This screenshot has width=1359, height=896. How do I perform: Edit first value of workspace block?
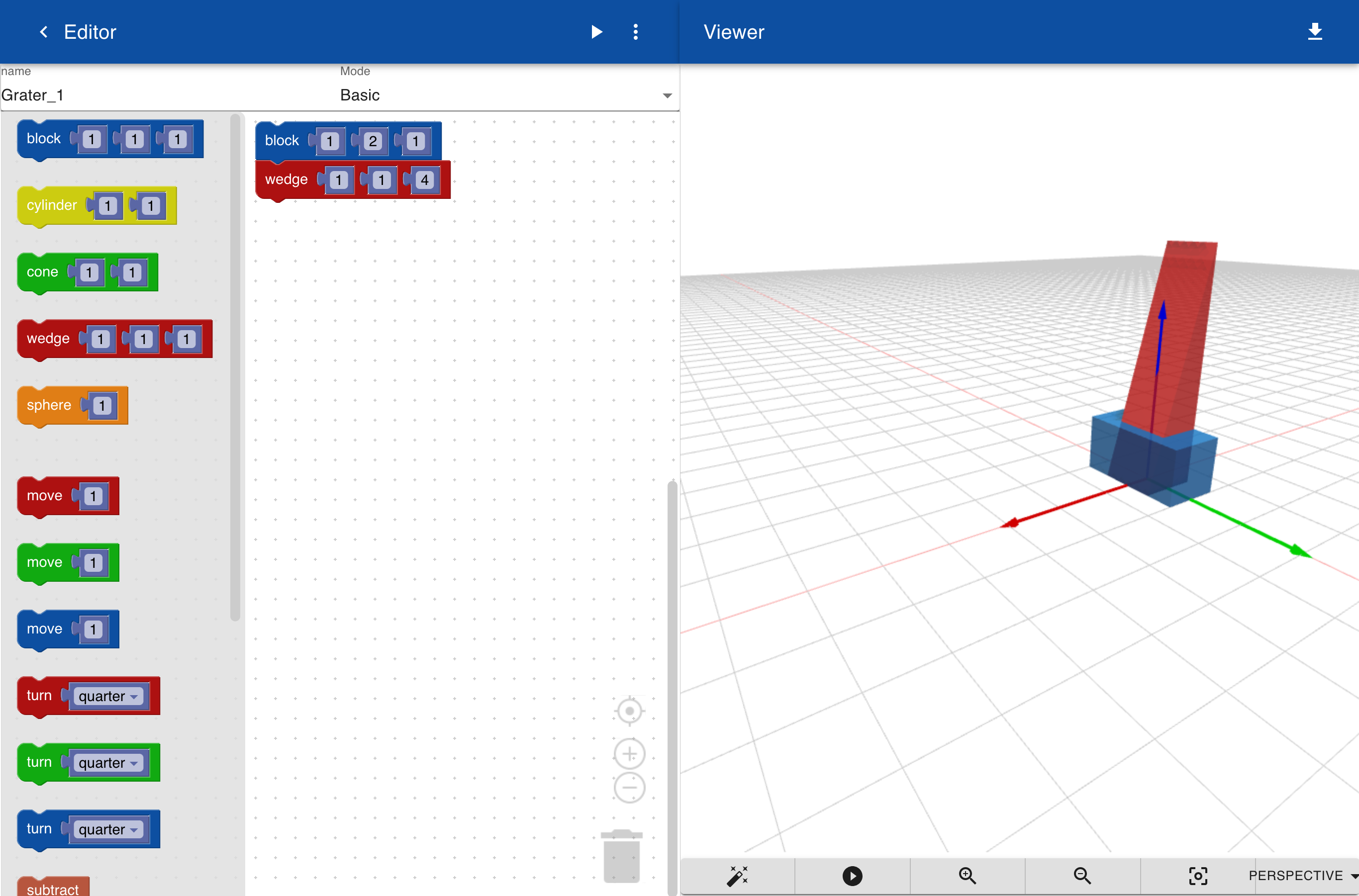[329, 141]
